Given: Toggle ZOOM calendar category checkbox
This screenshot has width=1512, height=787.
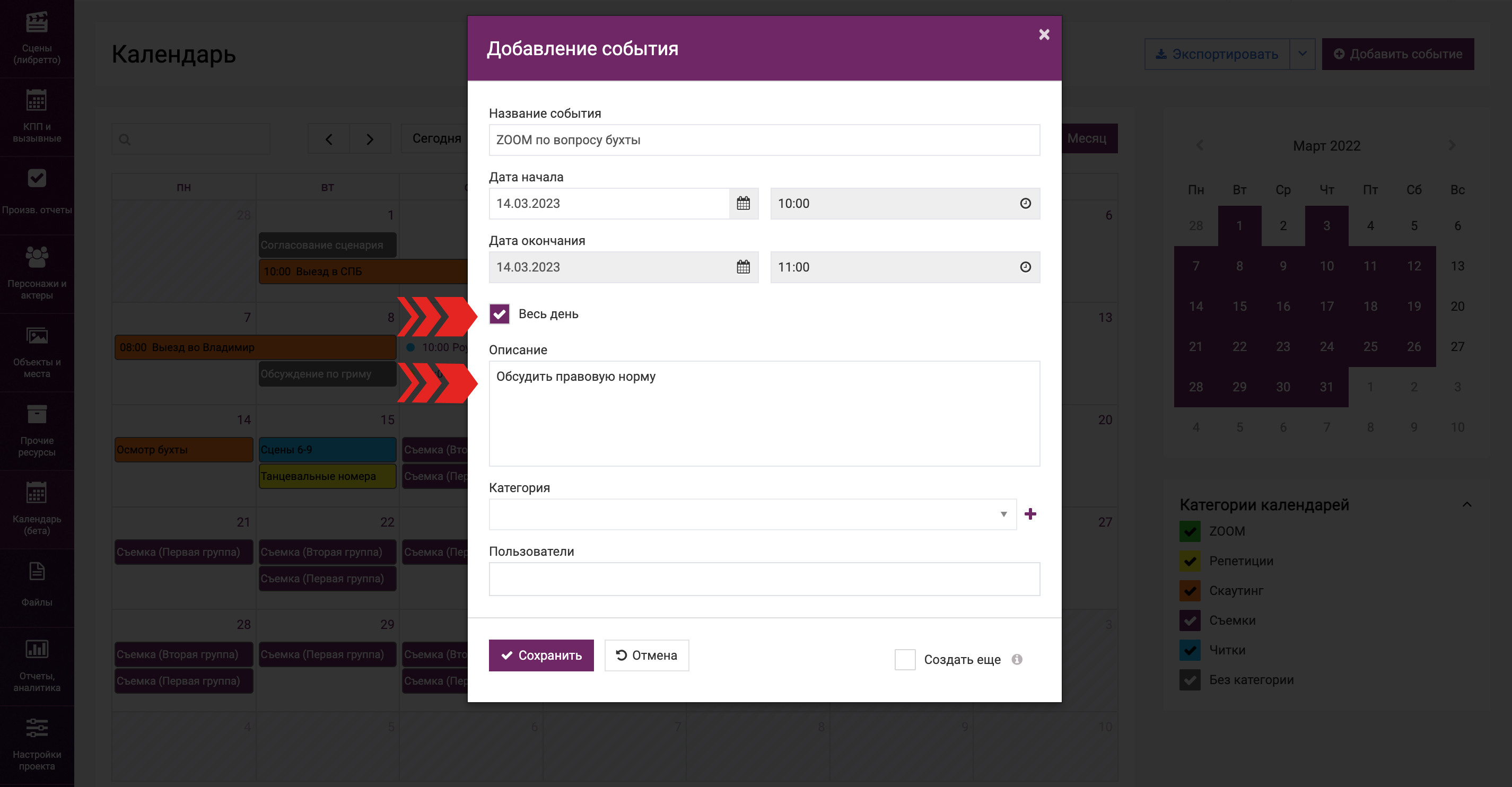Looking at the screenshot, I should 1190,531.
